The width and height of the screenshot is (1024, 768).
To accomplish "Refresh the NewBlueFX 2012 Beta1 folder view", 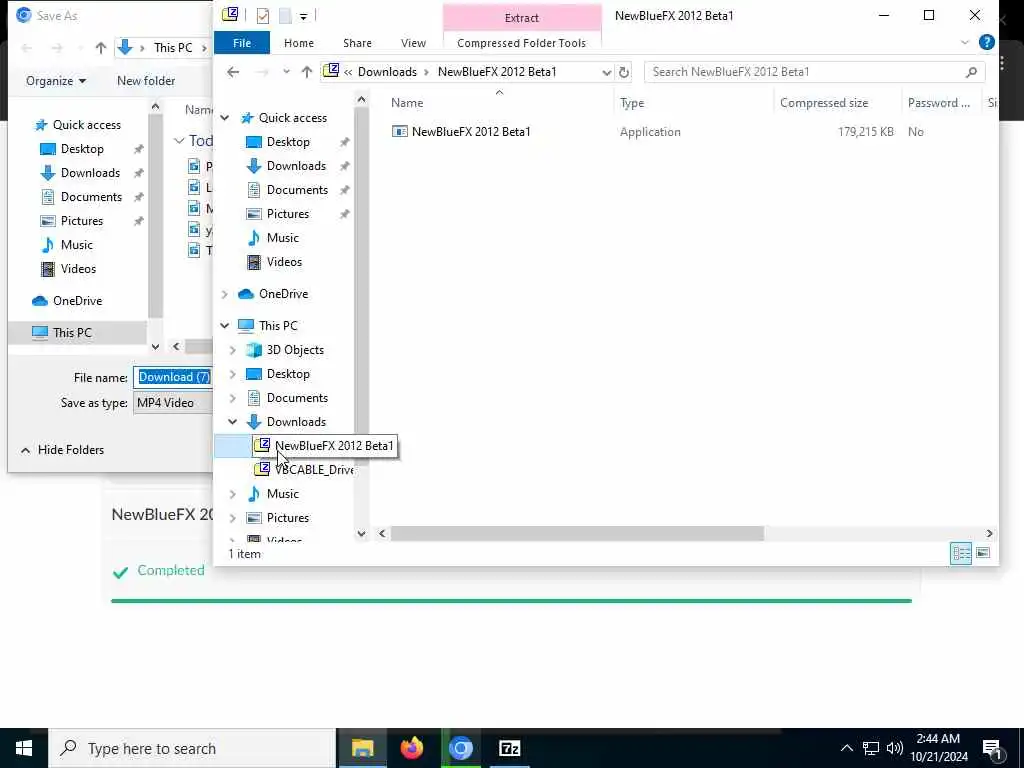I will (624, 72).
